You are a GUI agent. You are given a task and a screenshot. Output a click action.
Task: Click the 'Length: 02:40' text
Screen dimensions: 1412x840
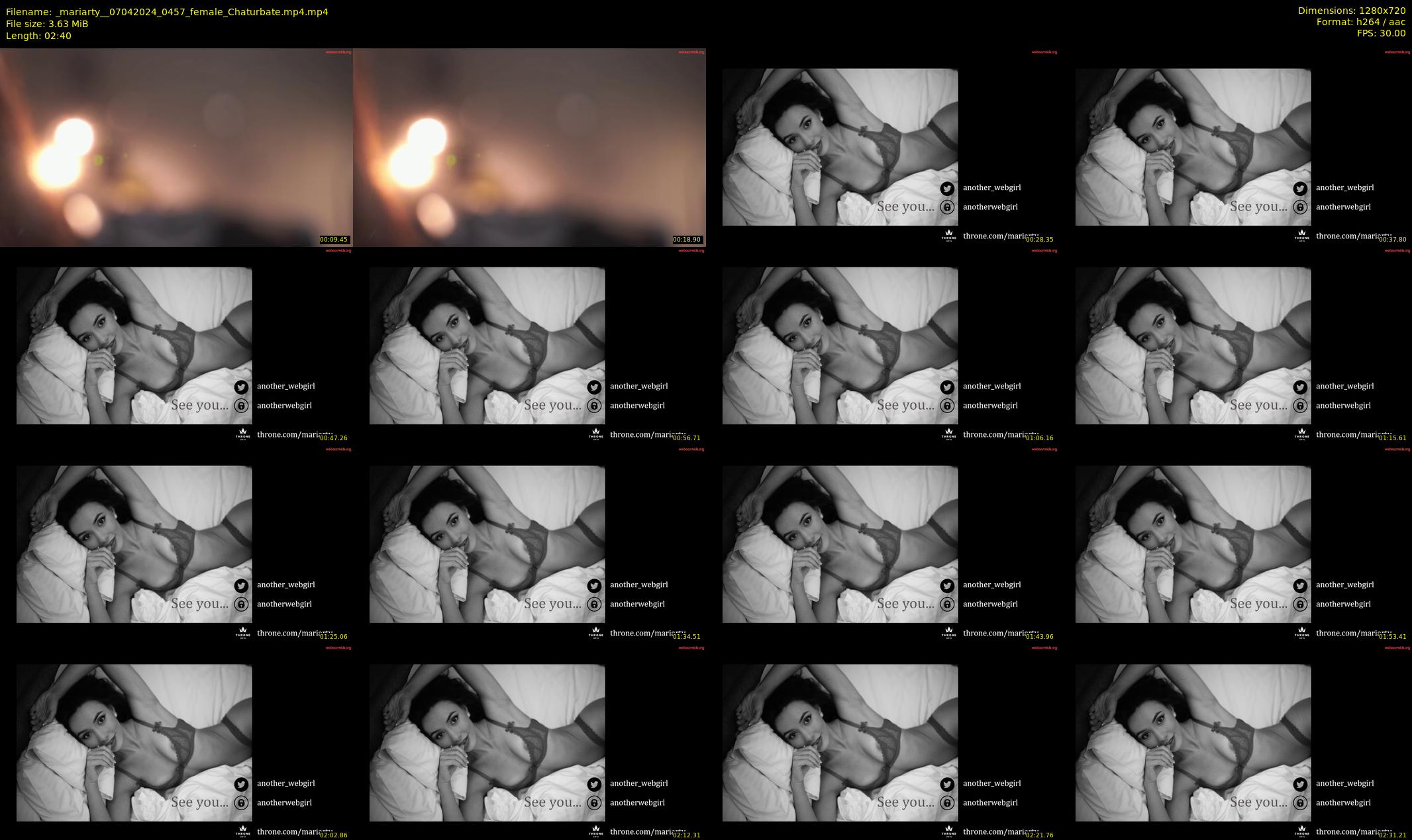click(x=38, y=36)
